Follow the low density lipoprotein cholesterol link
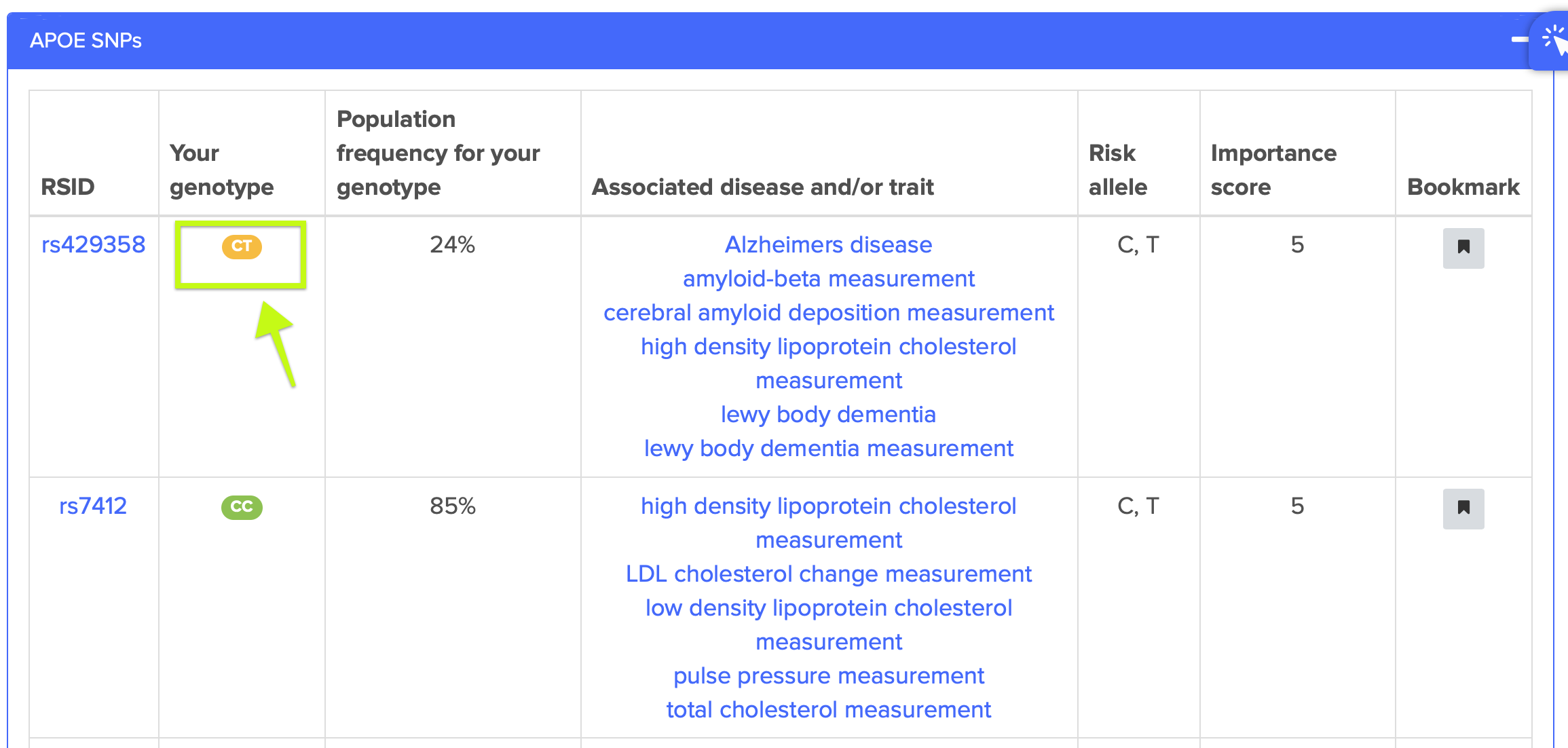The width and height of the screenshot is (1568, 748). (x=828, y=607)
